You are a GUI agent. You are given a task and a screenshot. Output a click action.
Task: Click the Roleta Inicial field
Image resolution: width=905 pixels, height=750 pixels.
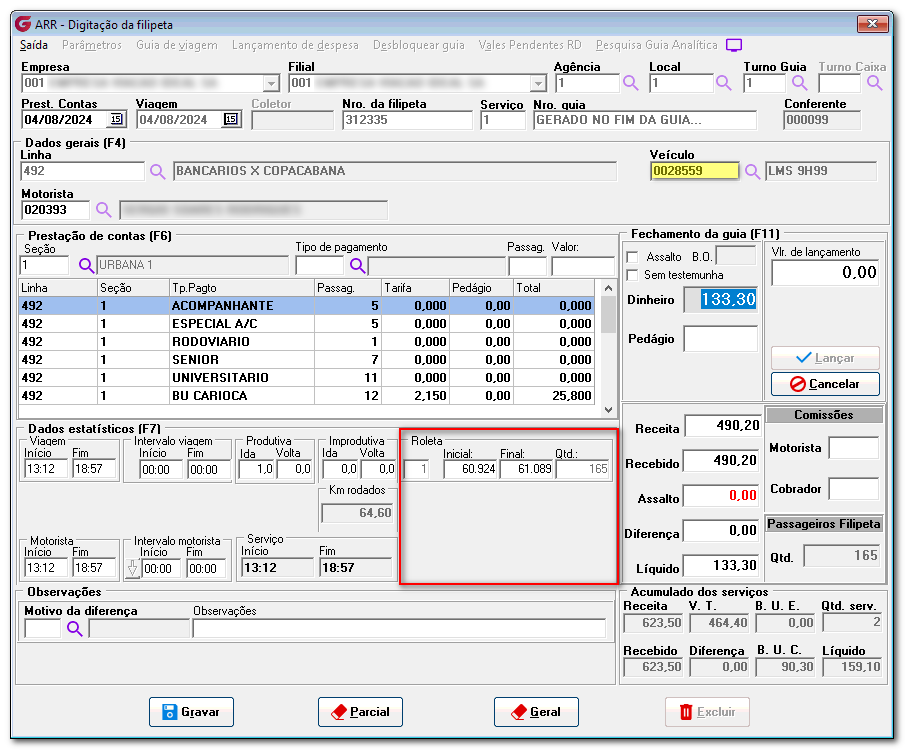pyautogui.click(x=470, y=469)
